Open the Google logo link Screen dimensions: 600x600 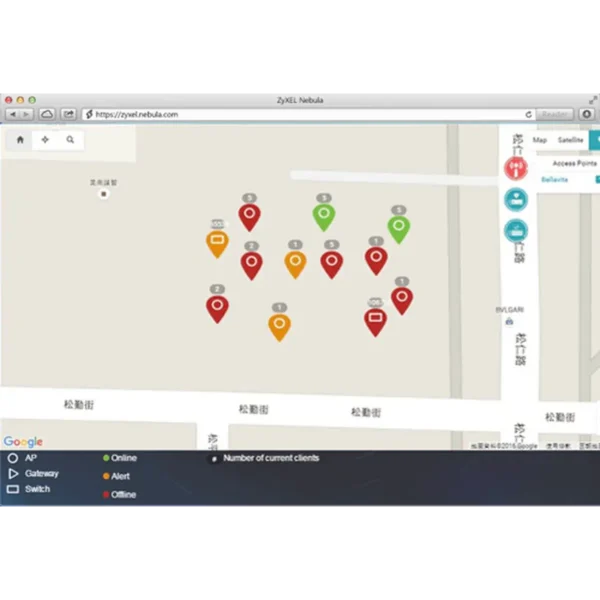[23, 442]
